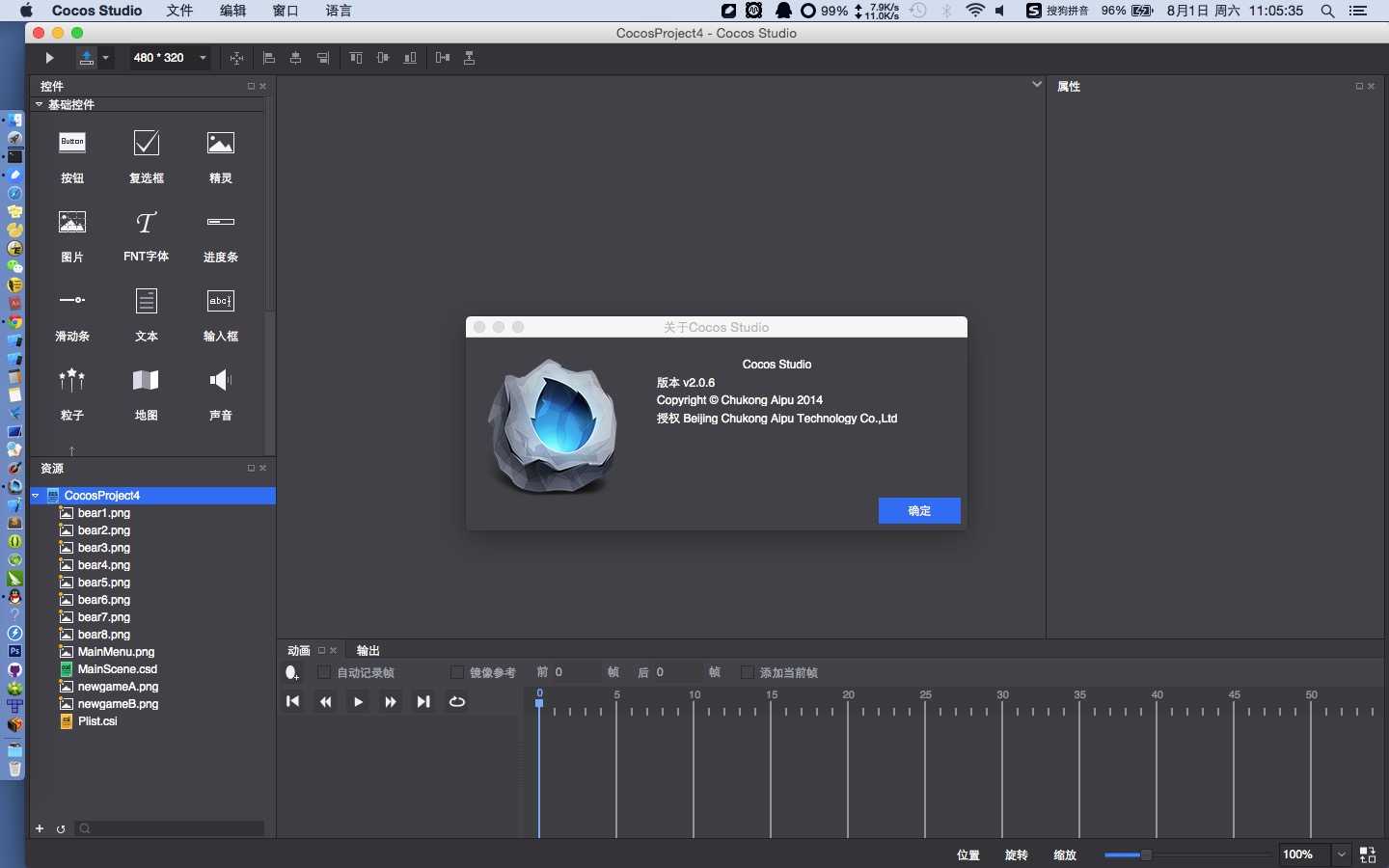The image size is (1389, 868).
Task: Align selected widgets to top edge
Action: (356, 58)
